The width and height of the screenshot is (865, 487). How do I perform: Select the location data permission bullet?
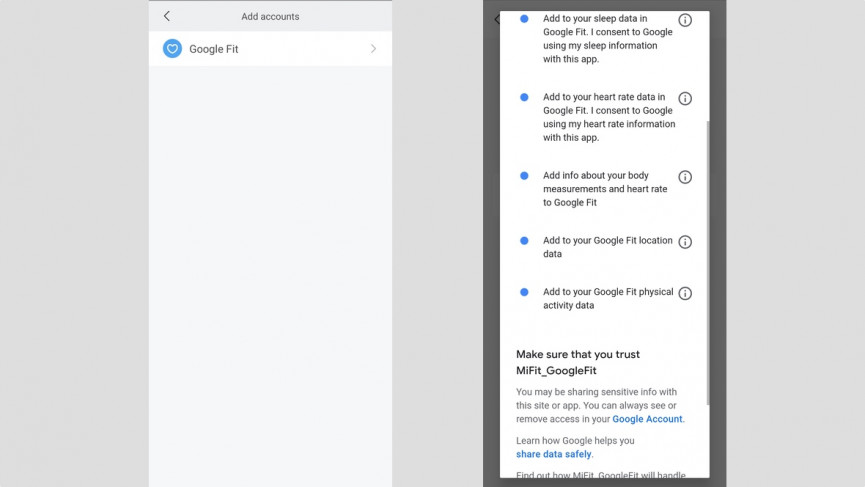click(x=524, y=240)
